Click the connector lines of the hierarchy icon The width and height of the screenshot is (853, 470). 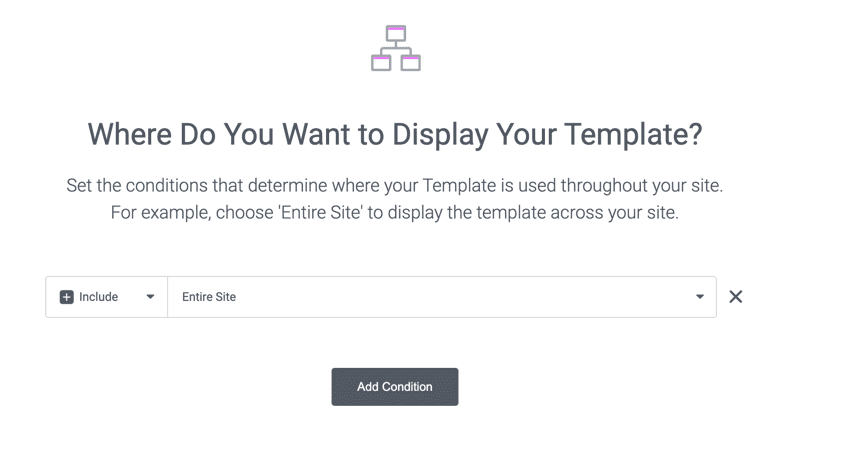[x=396, y=48]
